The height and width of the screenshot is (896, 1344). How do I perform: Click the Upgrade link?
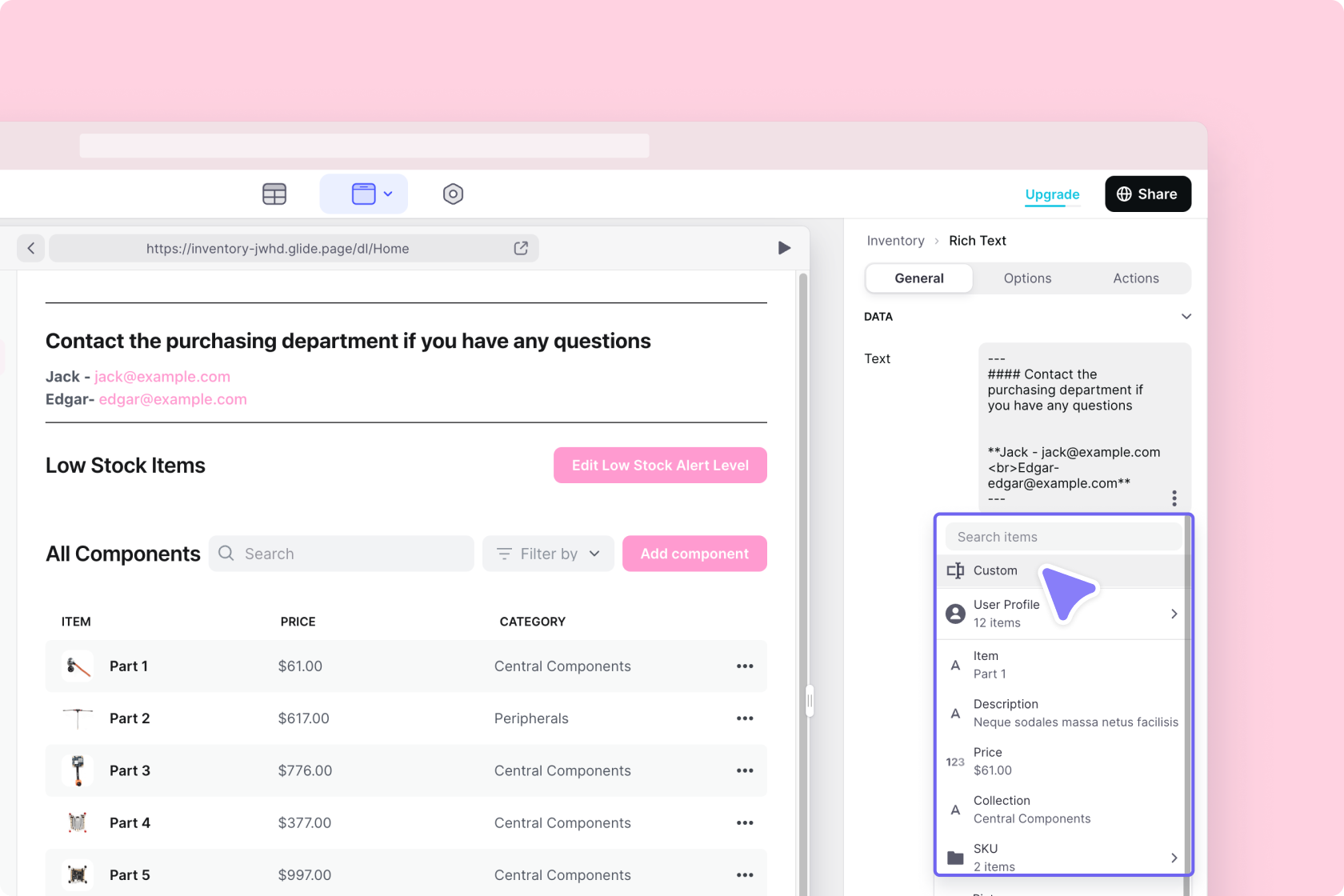(1052, 194)
